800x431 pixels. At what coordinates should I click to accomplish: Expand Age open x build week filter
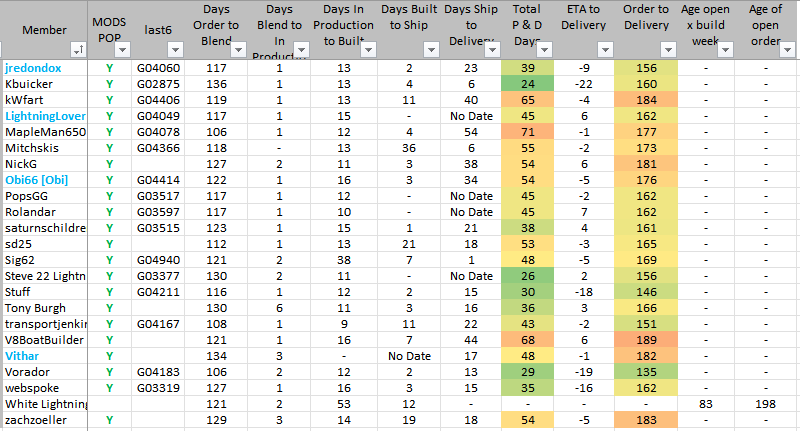click(725, 49)
